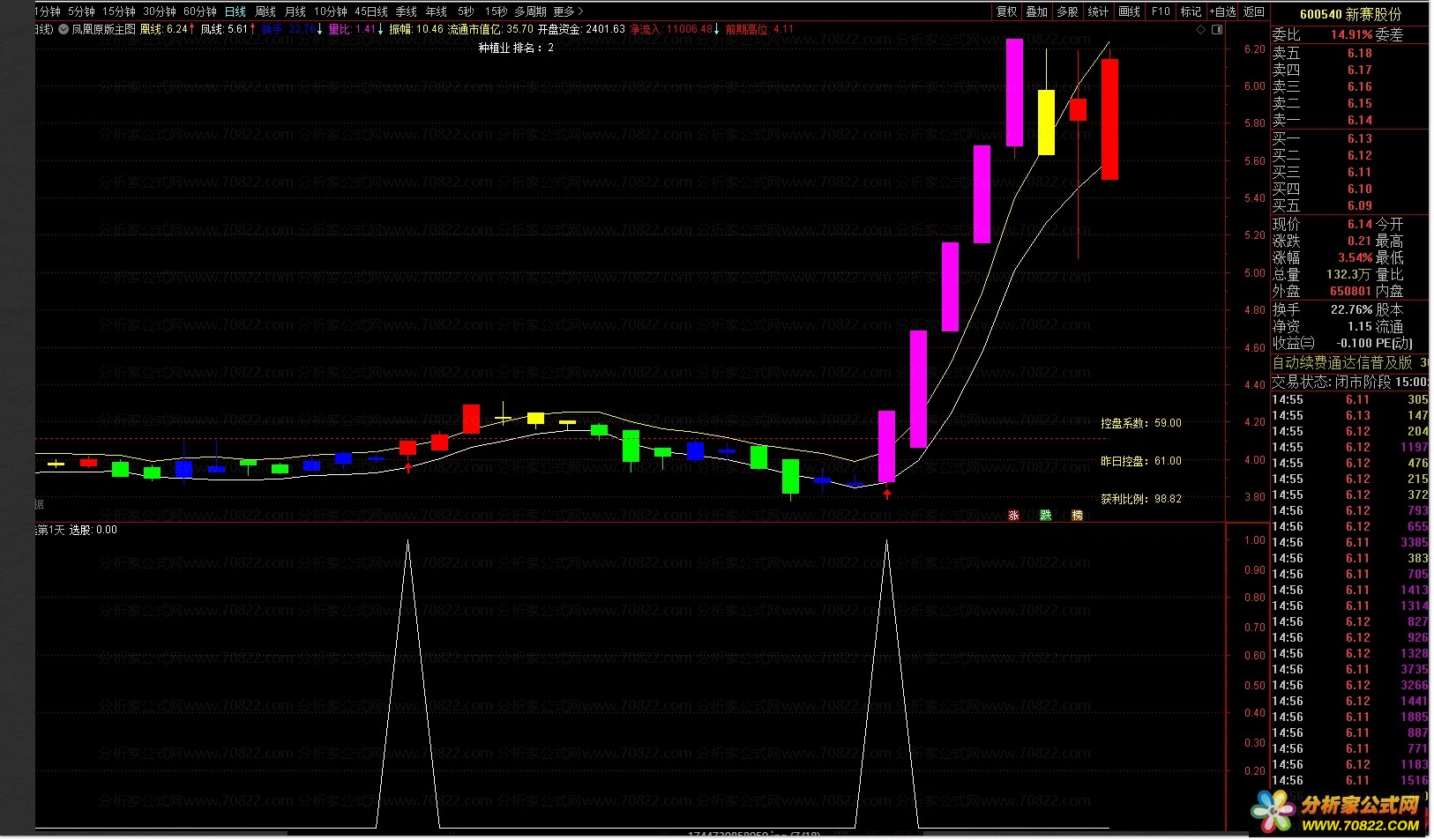Click the orange 榜 marker icon
This screenshot has width=1434, height=840.
(1077, 515)
